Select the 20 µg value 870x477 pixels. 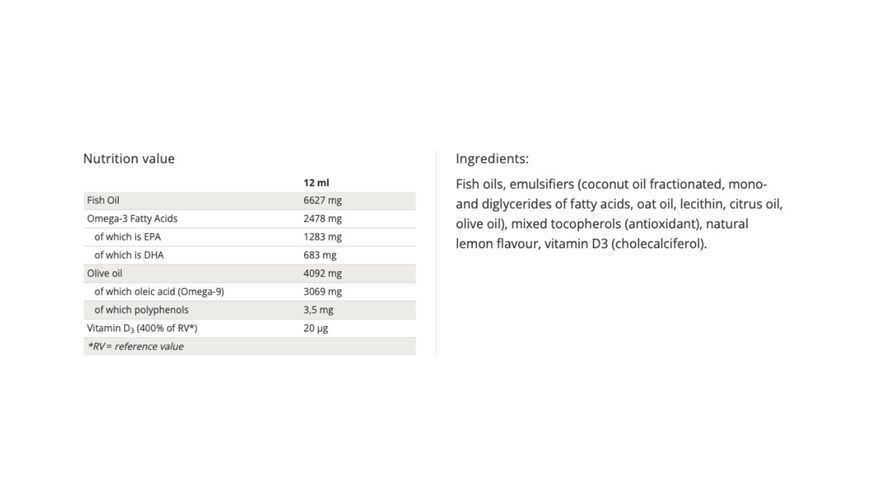click(316, 328)
